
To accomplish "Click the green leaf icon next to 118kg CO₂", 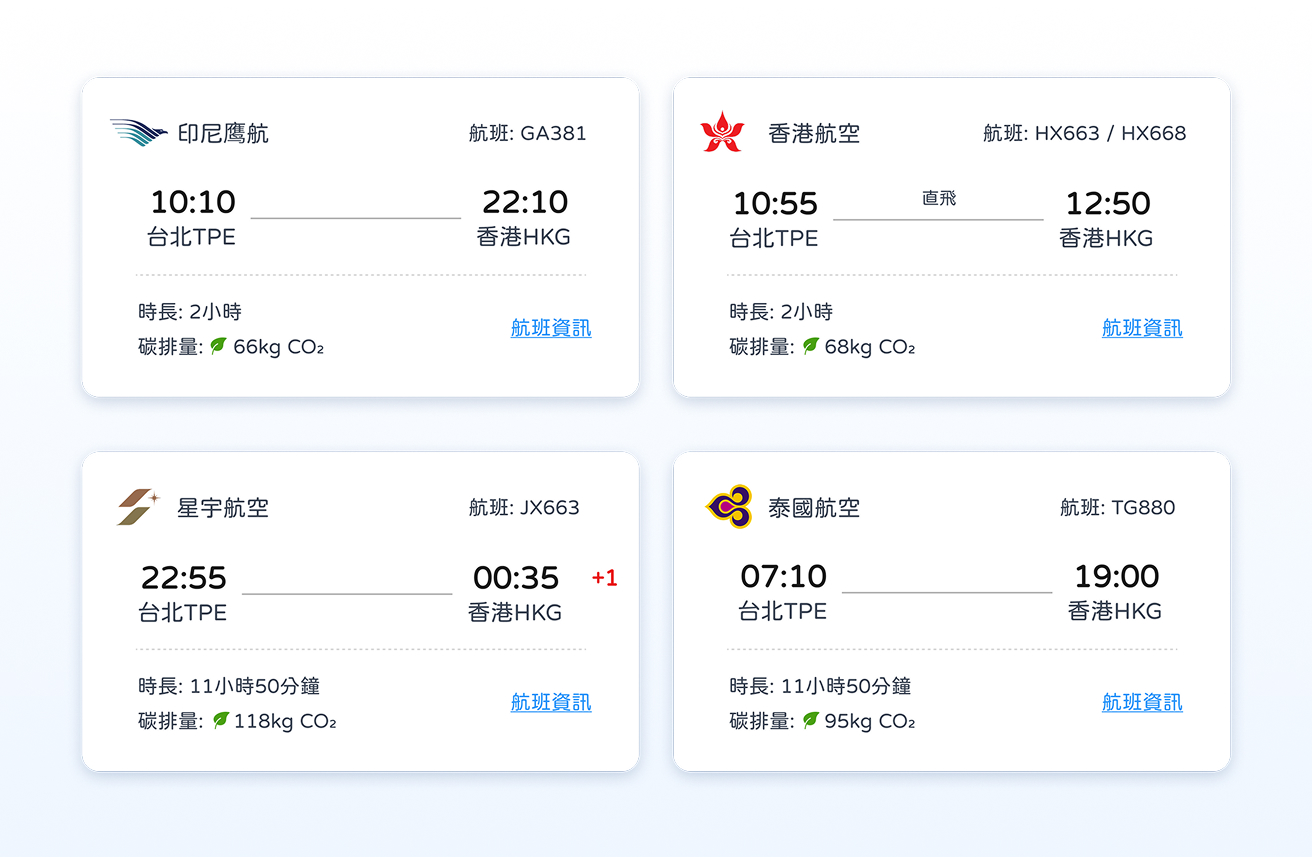I will pyautogui.click(x=220, y=720).
